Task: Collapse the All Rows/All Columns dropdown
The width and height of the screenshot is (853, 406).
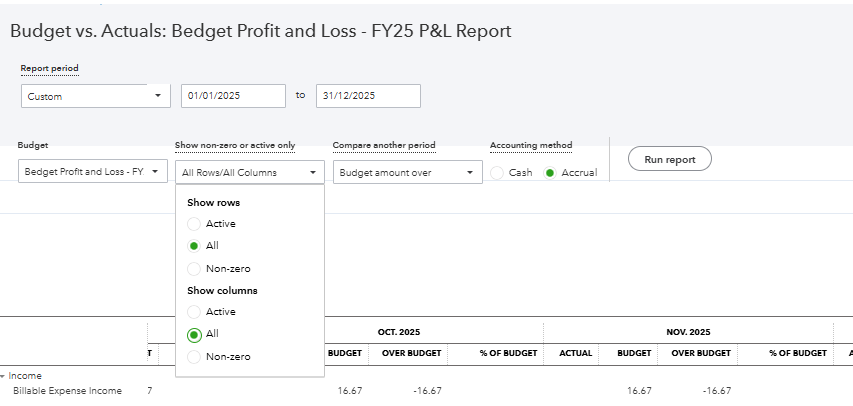Action: (249, 172)
